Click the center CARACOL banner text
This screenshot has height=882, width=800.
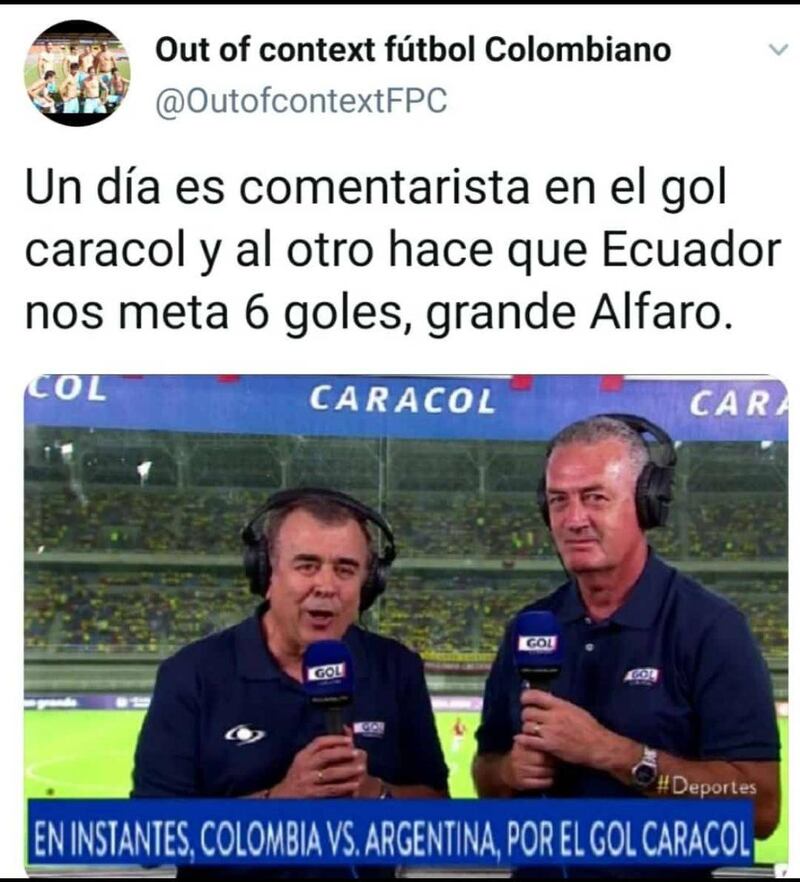tap(403, 400)
